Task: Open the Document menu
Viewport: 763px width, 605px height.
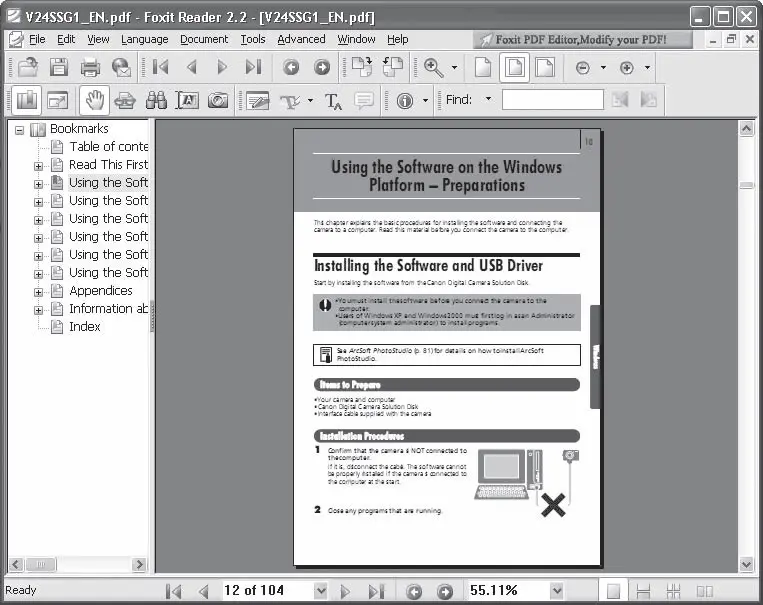Action: pyautogui.click(x=204, y=40)
